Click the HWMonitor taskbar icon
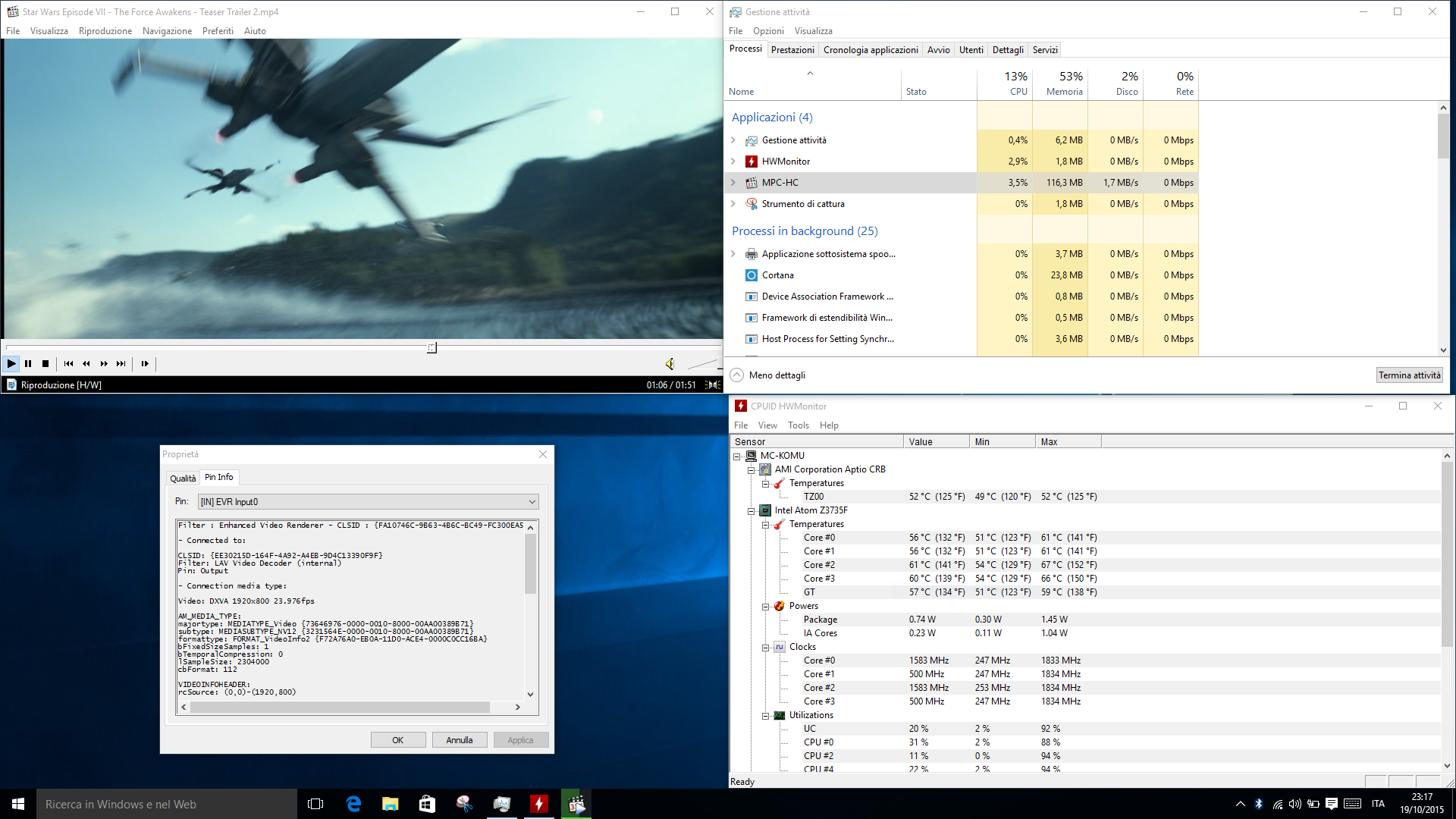Image resolution: width=1456 pixels, height=819 pixels. click(x=539, y=804)
